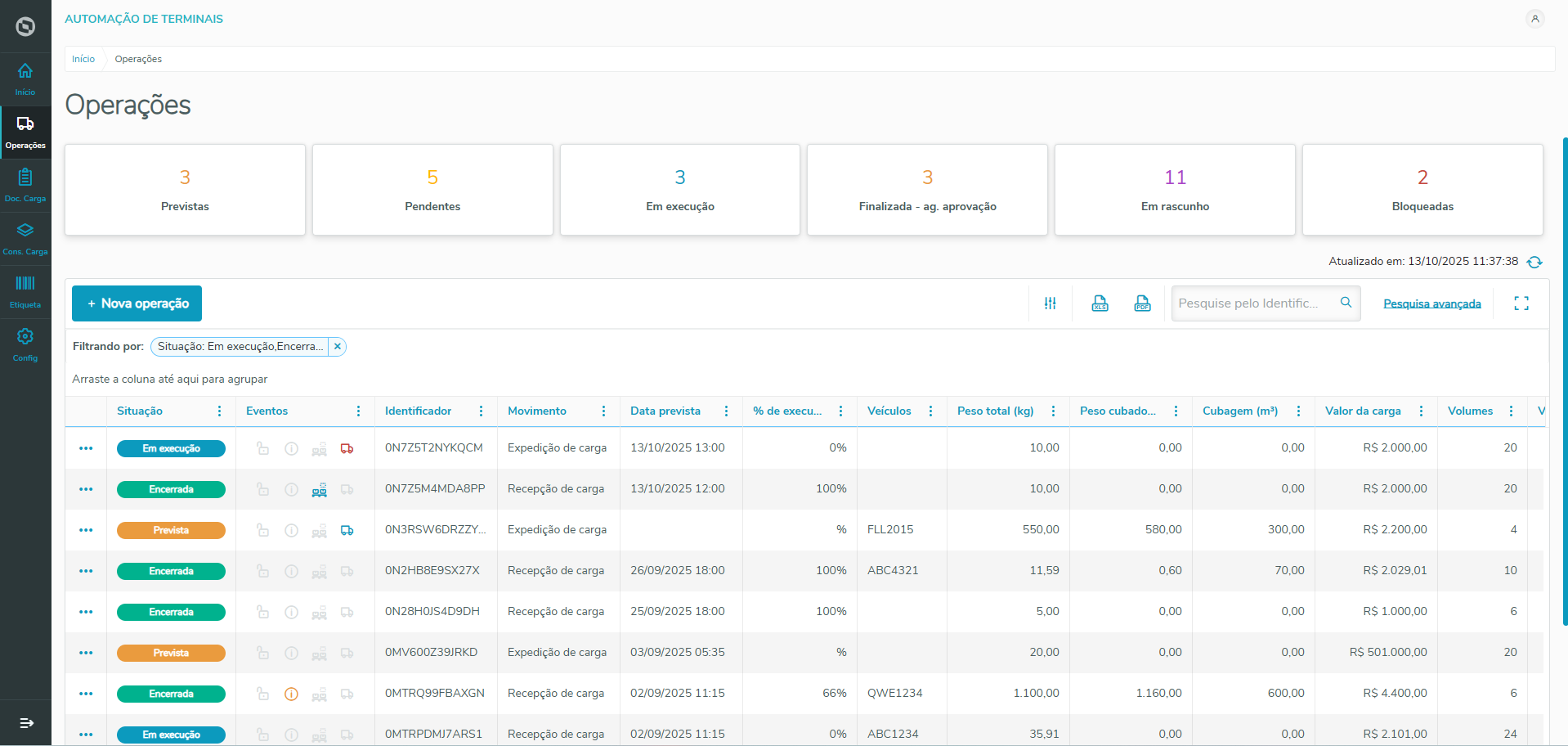Open row actions menu for 0N7Z5T2NYKQCM

[x=86, y=448]
